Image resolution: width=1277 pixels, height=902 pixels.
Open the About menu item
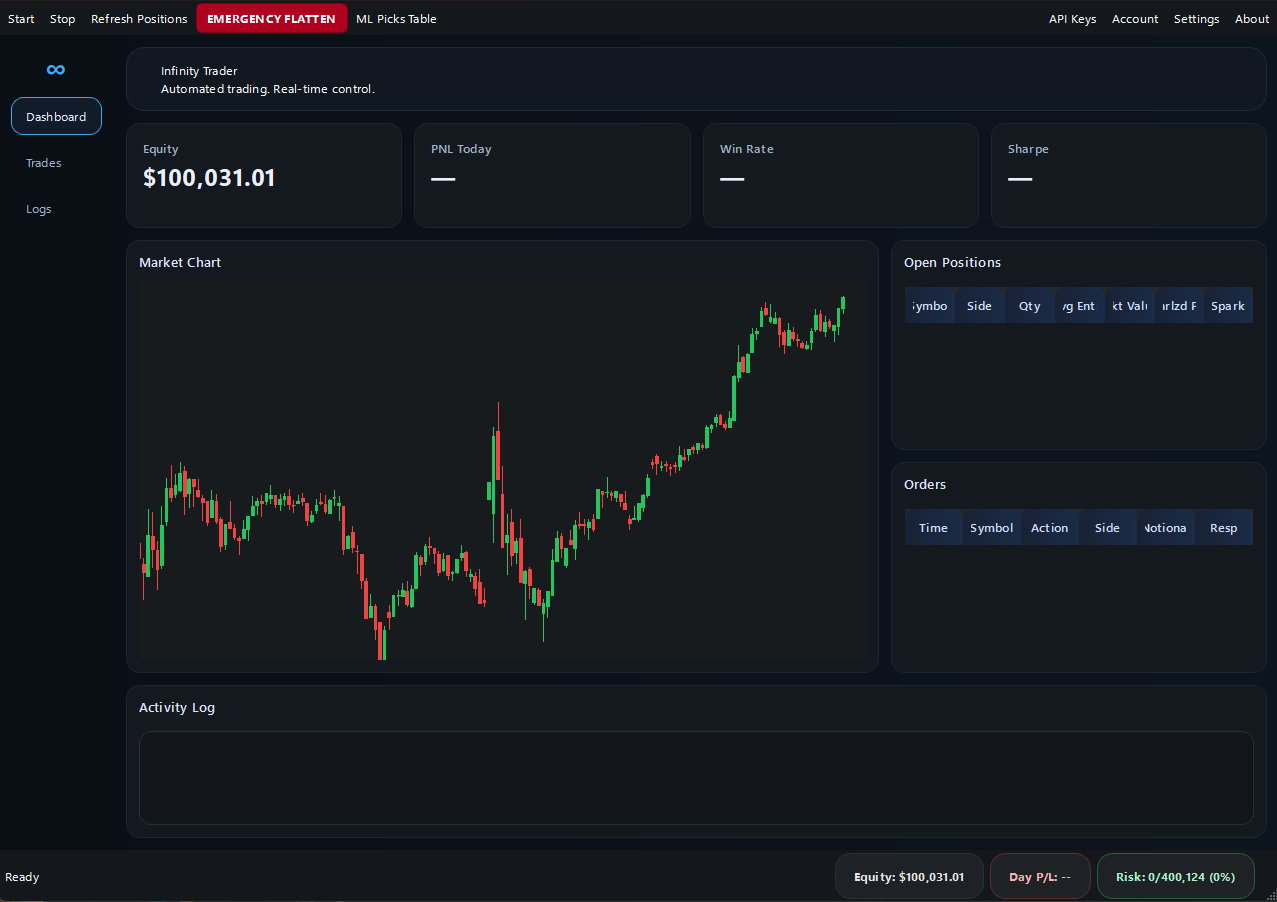(x=1251, y=19)
